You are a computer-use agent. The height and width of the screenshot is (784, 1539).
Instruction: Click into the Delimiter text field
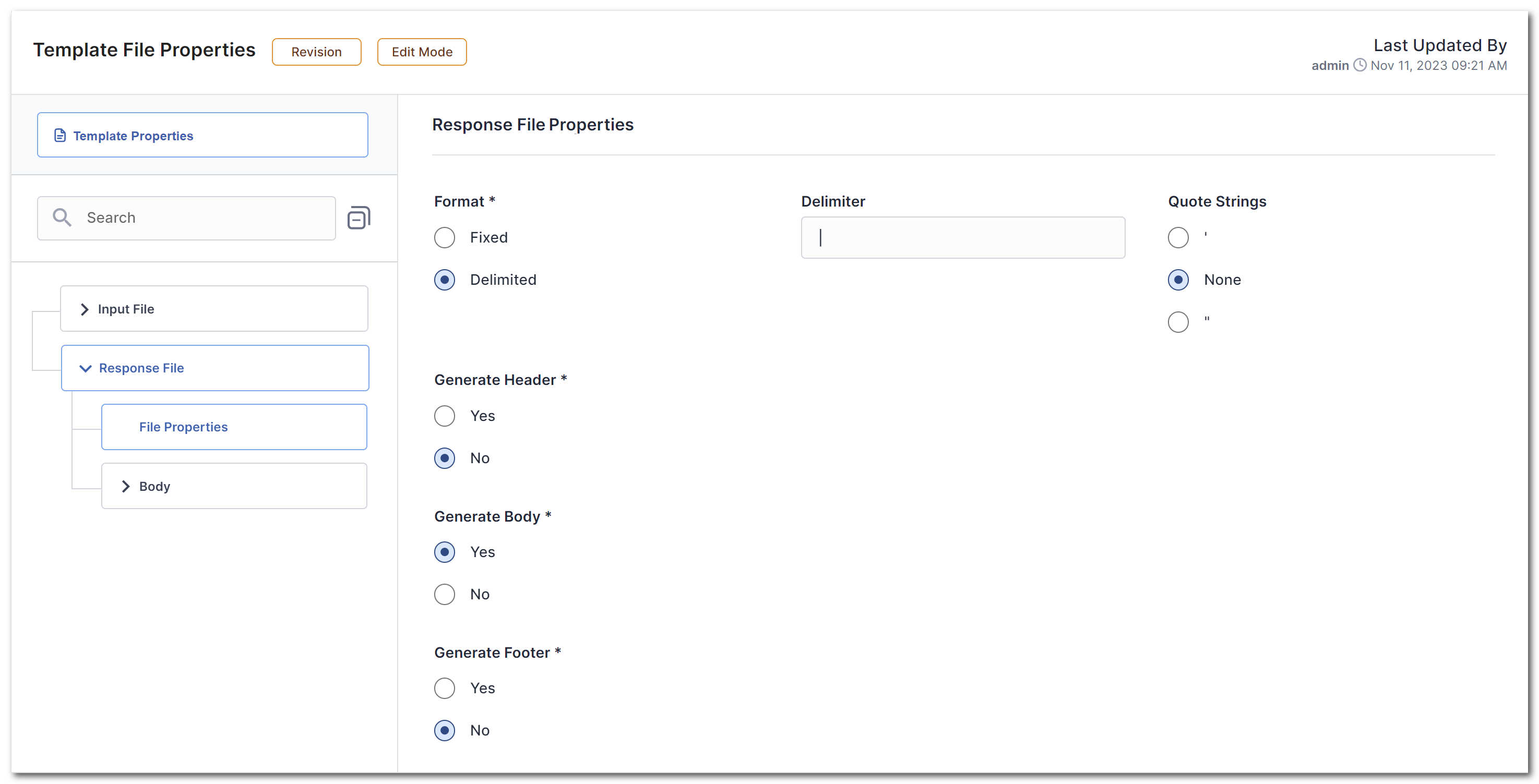point(962,238)
